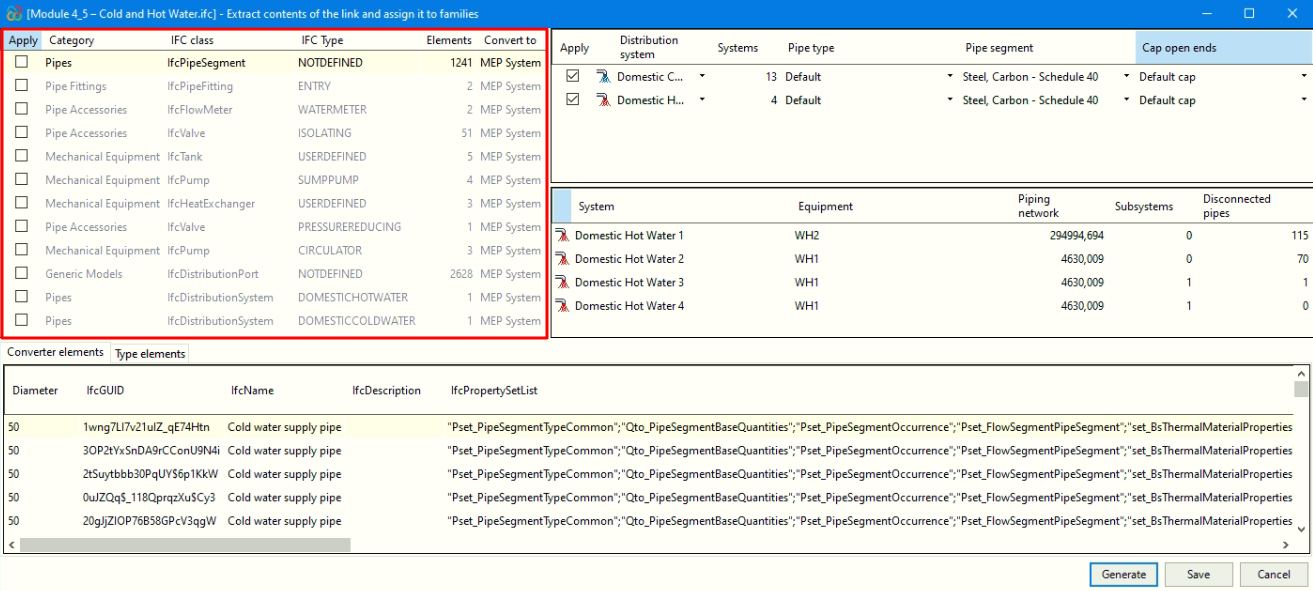The height and width of the screenshot is (591, 1313).
Task: Click the Save button
Action: pos(1198,574)
